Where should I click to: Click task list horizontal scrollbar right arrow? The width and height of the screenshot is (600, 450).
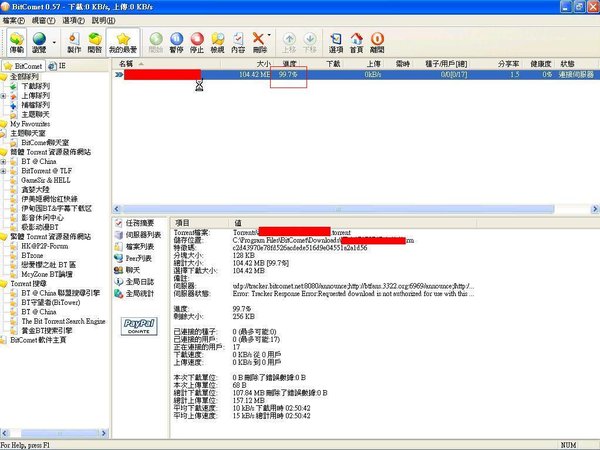point(595,209)
